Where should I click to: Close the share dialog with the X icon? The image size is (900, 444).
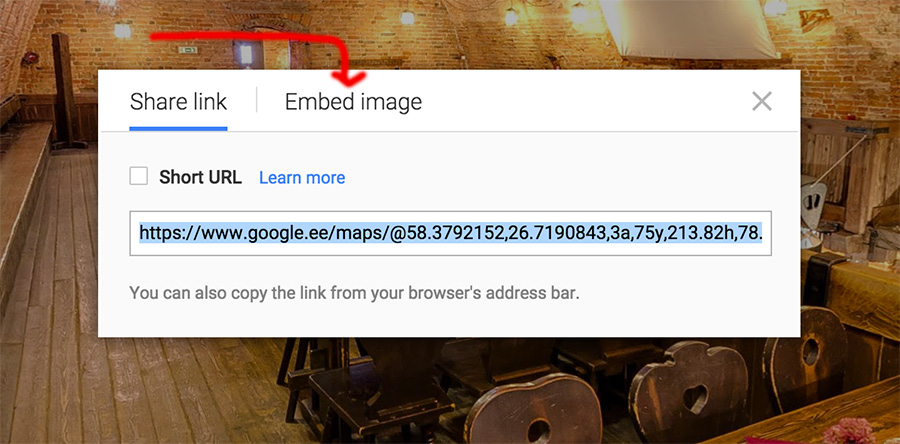[762, 102]
